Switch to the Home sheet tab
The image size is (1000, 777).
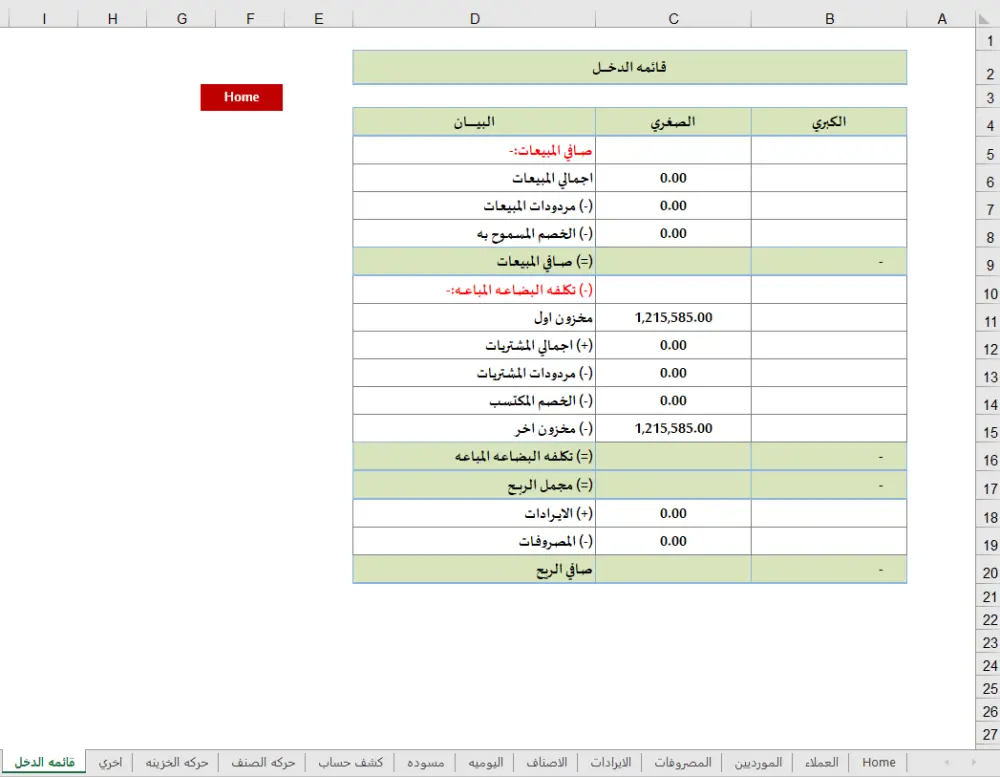(x=878, y=761)
